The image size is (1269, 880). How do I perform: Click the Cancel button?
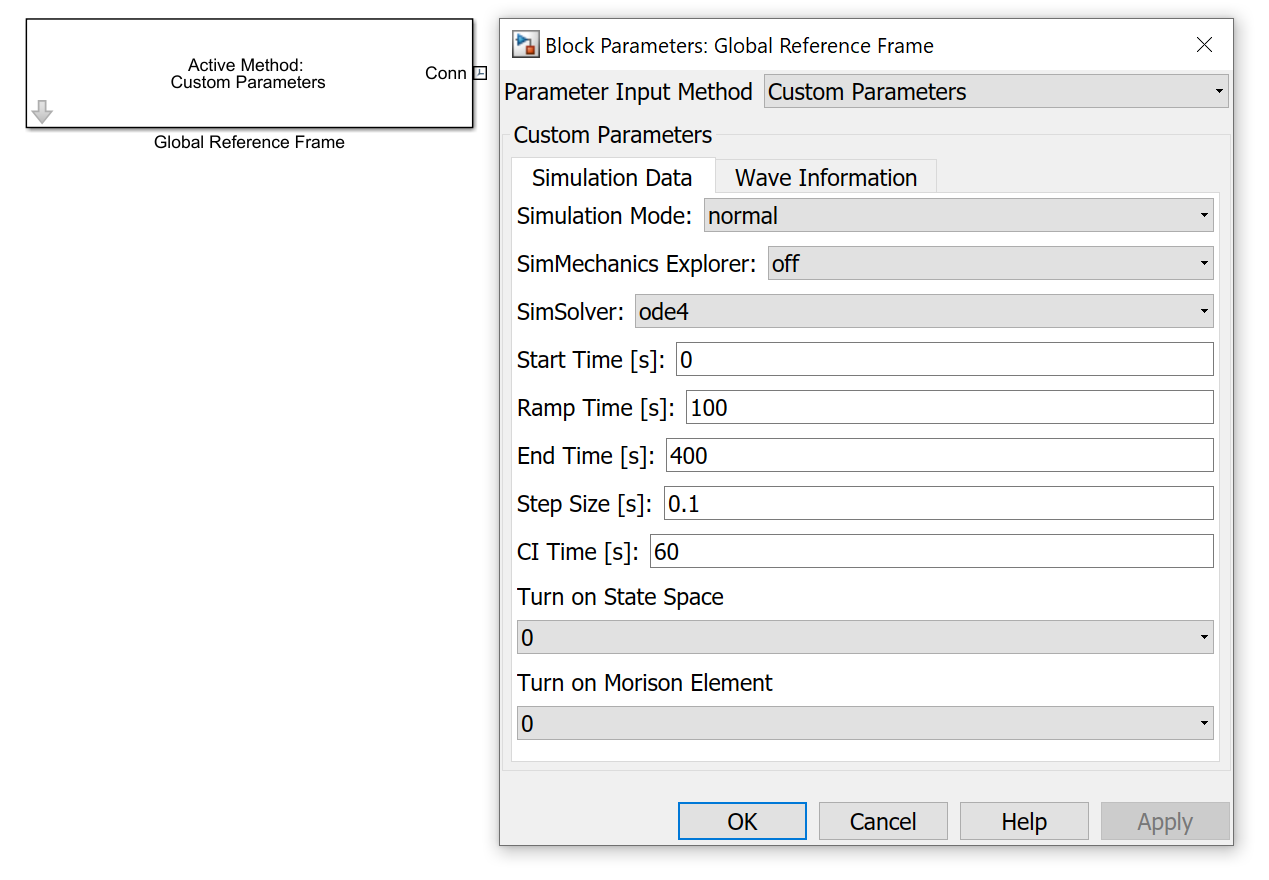[x=882, y=821]
